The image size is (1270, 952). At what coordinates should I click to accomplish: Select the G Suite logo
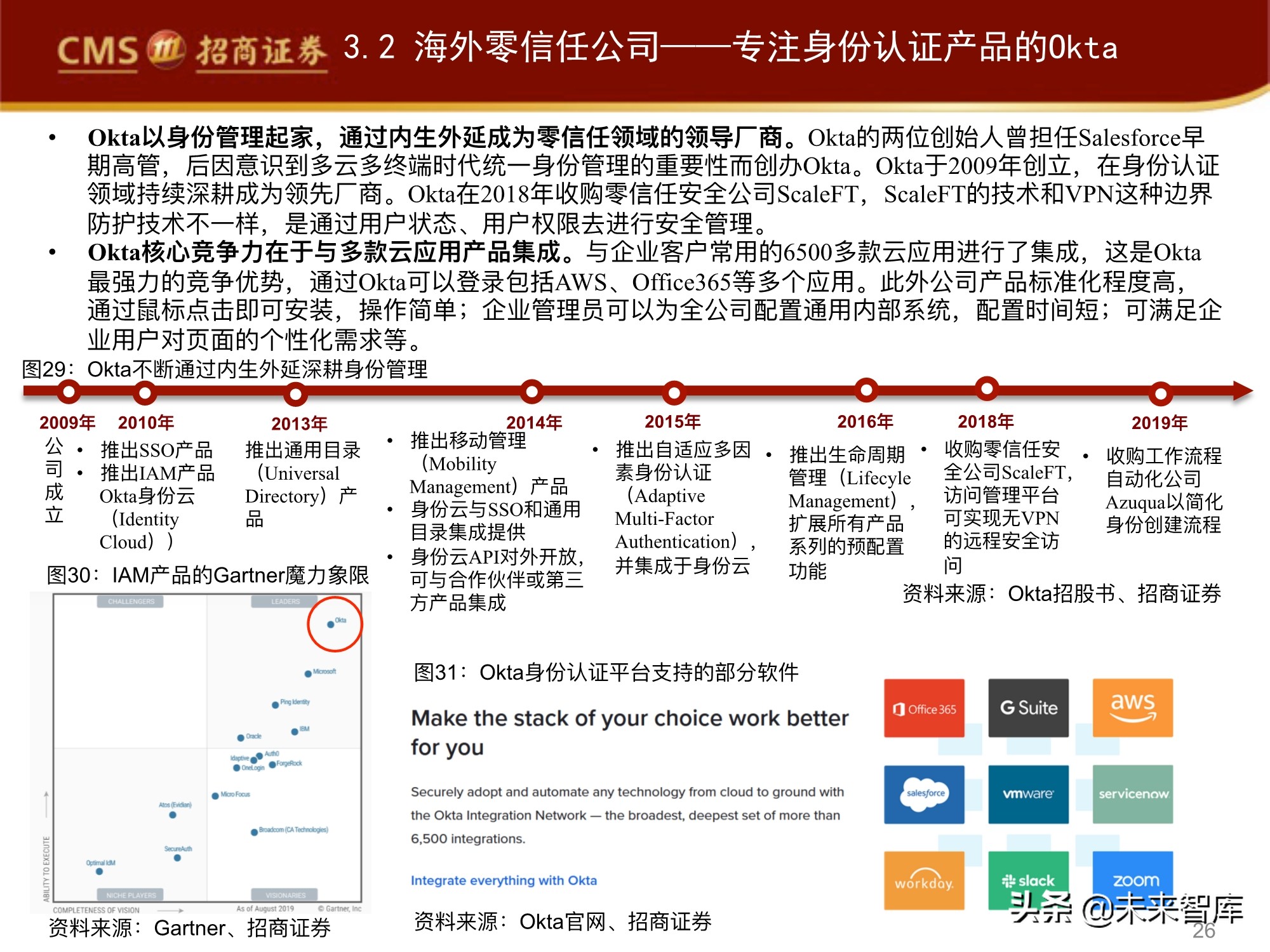click(1027, 708)
